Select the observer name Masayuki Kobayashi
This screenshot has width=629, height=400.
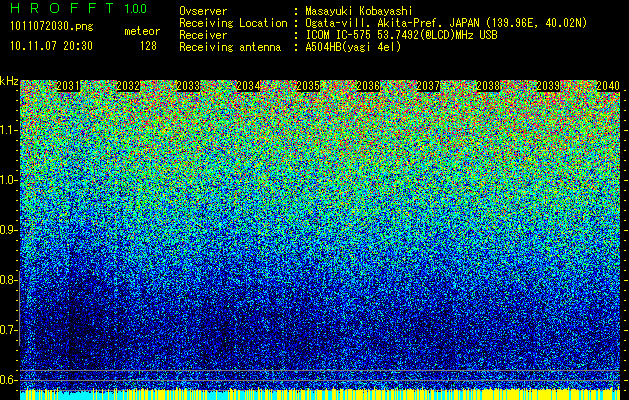click(359, 11)
